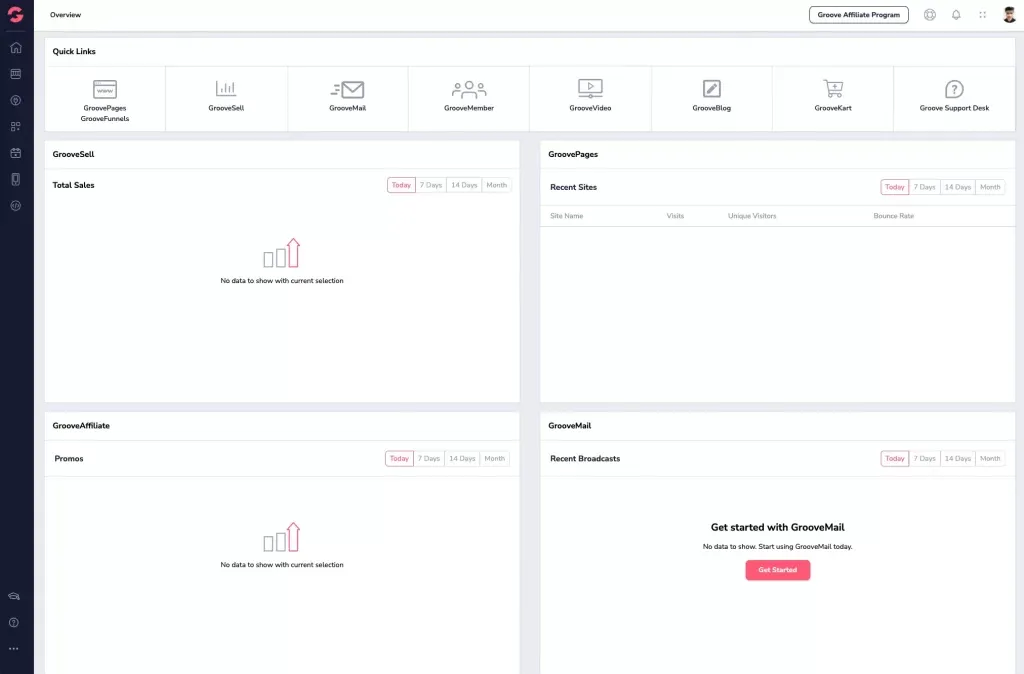
Task: Open the Groove Support Desk quick link
Action: coord(954,99)
